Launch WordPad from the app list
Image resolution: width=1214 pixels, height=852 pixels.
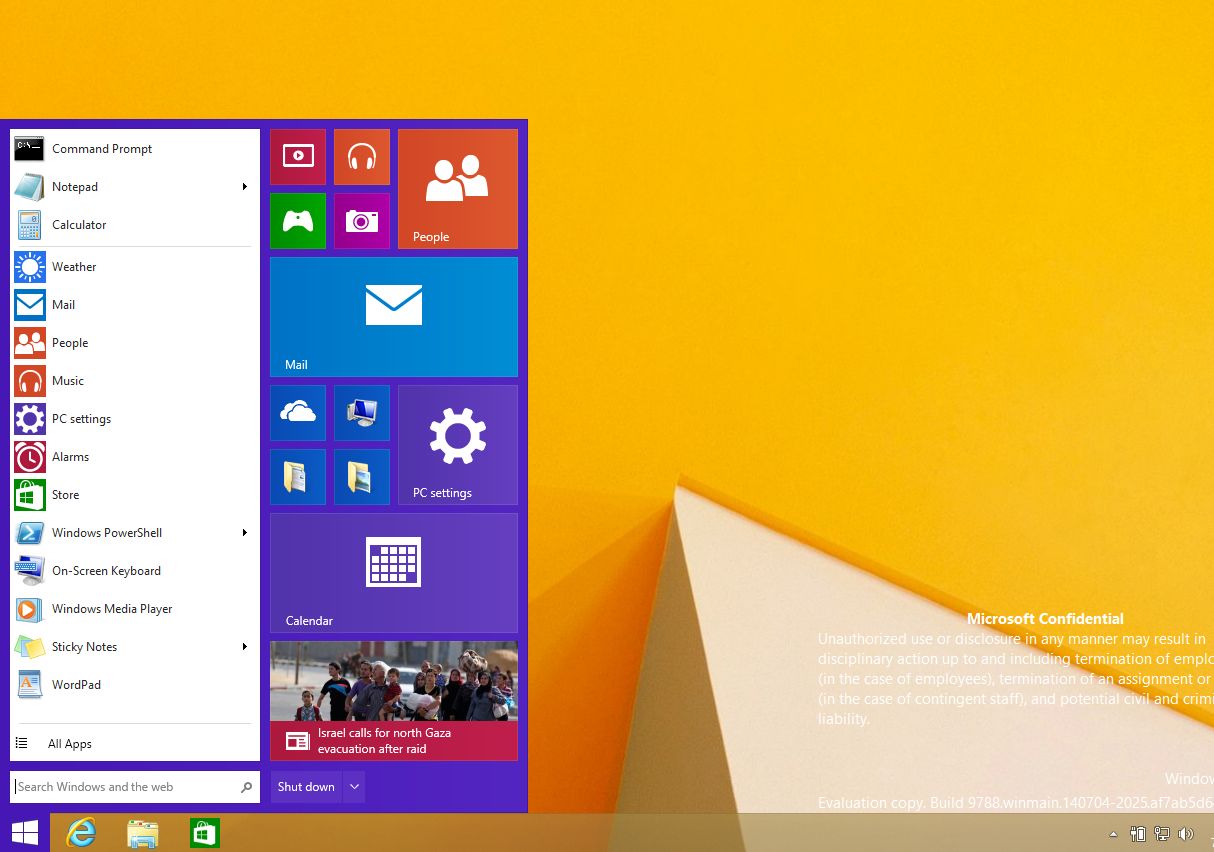point(135,685)
